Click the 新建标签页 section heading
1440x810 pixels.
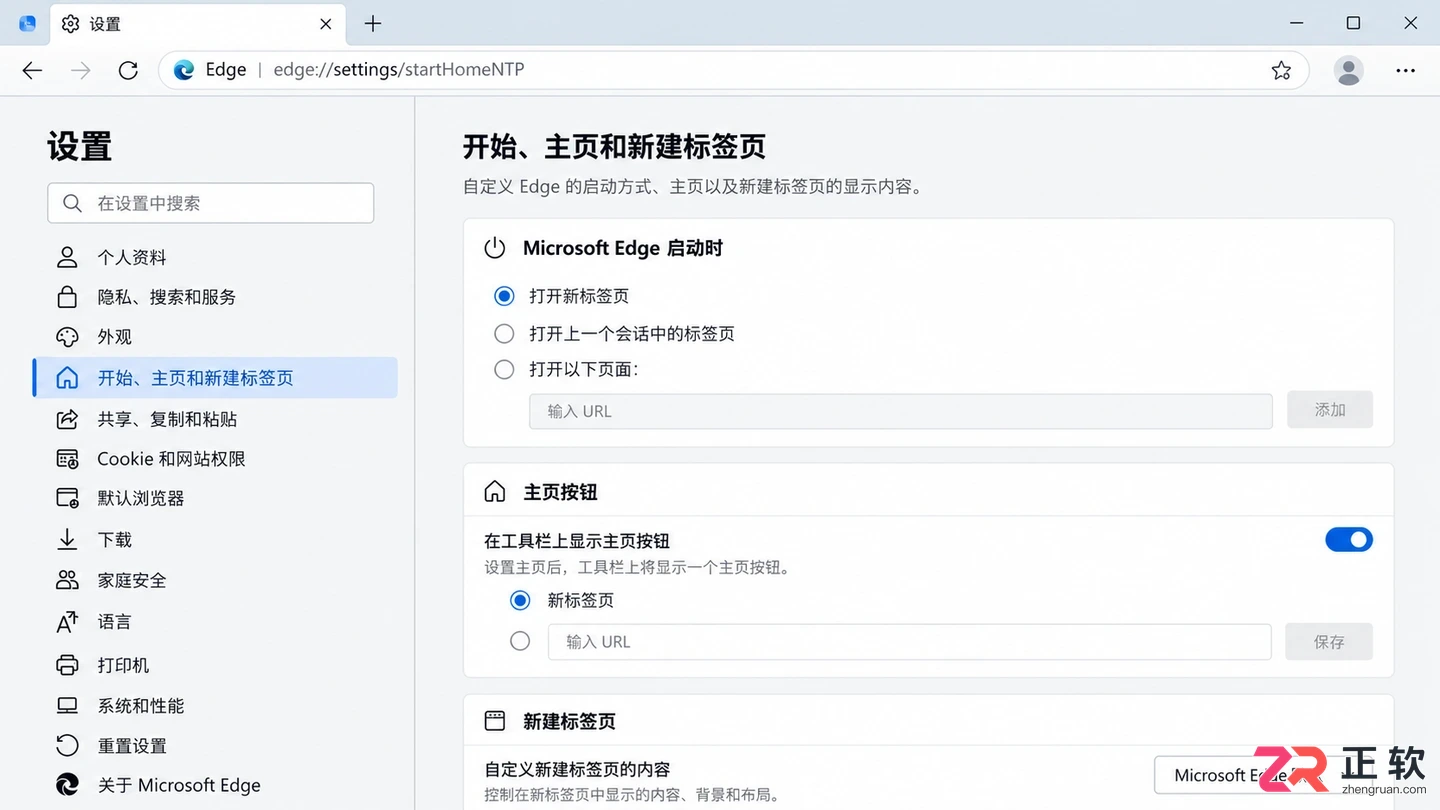click(x=569, y=721)
